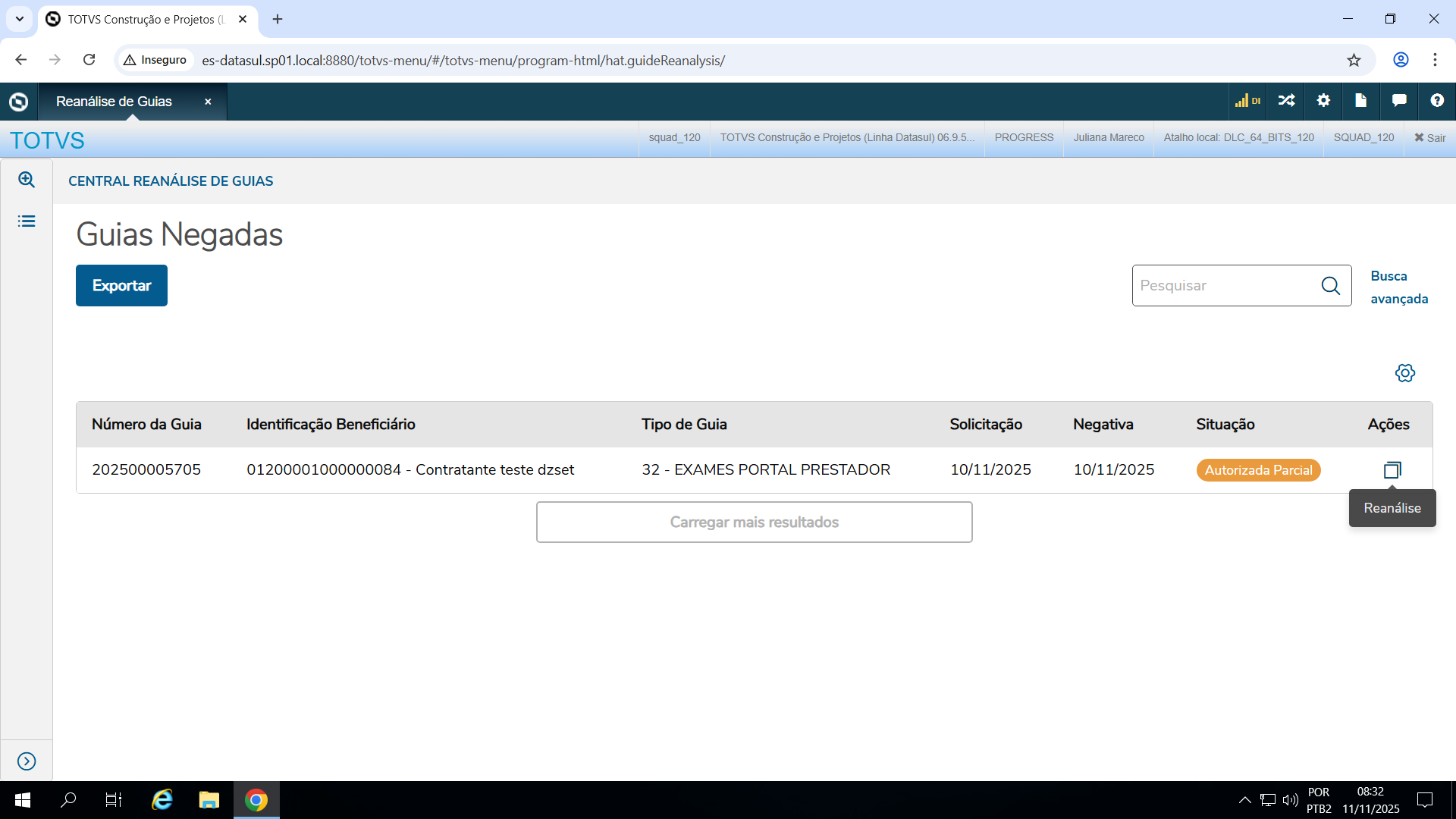Click the help question mark icon

tap(1436, 101)
